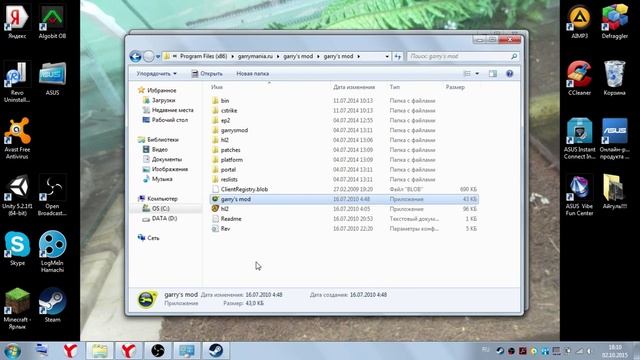This screenshot has height=360, width=640.
Task: Open the ASUS folder on desktop
Action: point(52,78)
